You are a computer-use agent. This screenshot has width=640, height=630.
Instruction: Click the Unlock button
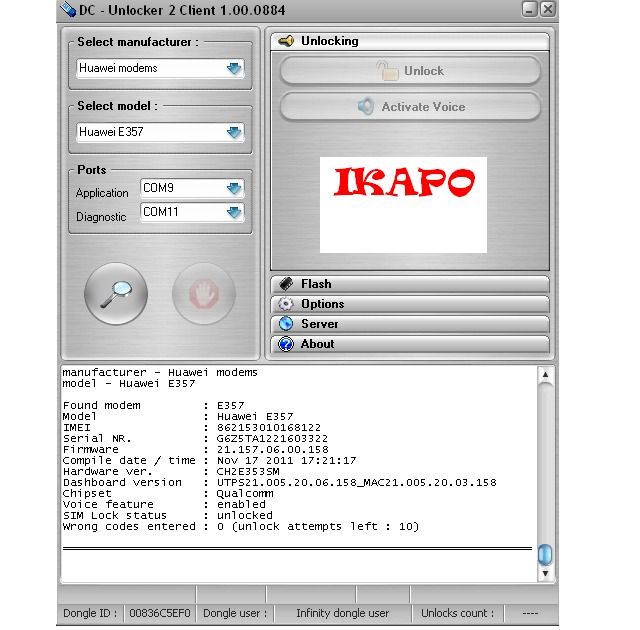pyautogui.click(x=411, y=71)
